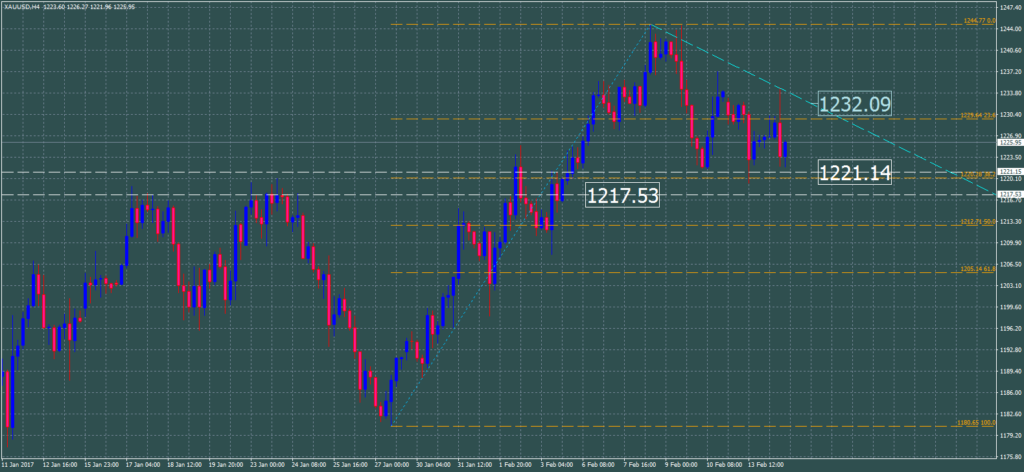Screen dimensions: 1024x472
Task: Click the 1217.53 price label box
Action: (622, 195)
